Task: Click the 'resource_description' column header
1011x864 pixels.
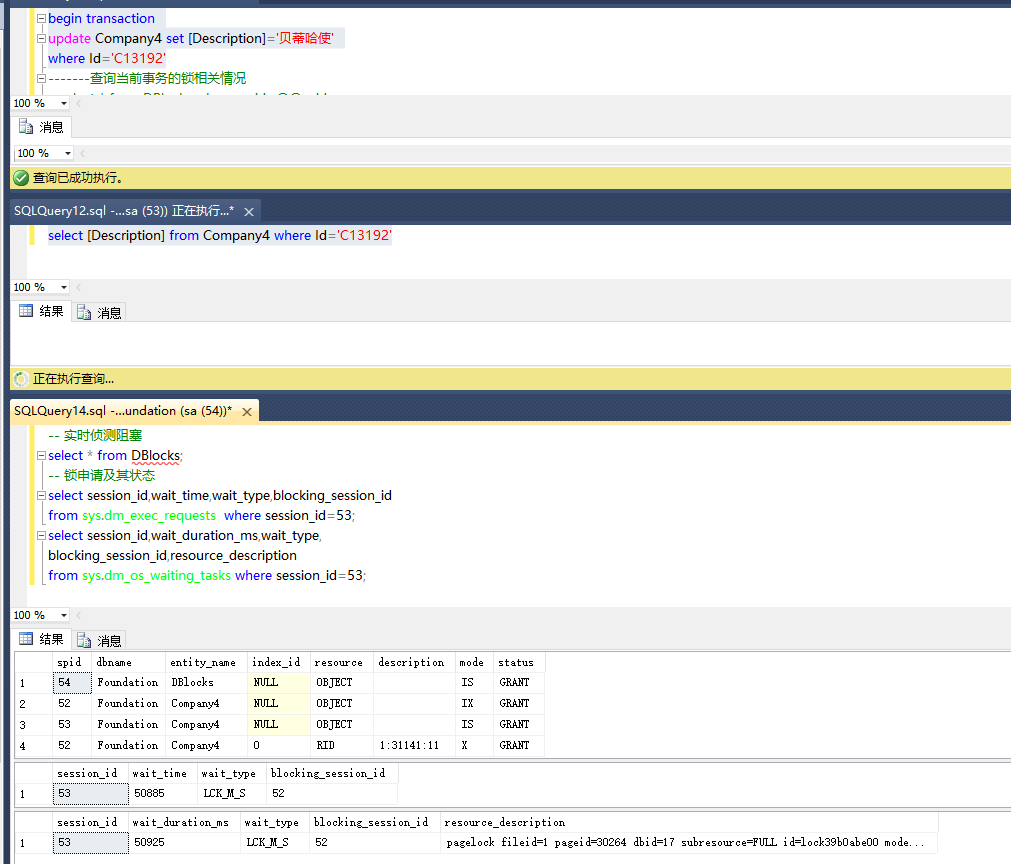Action: coord(689,822)
